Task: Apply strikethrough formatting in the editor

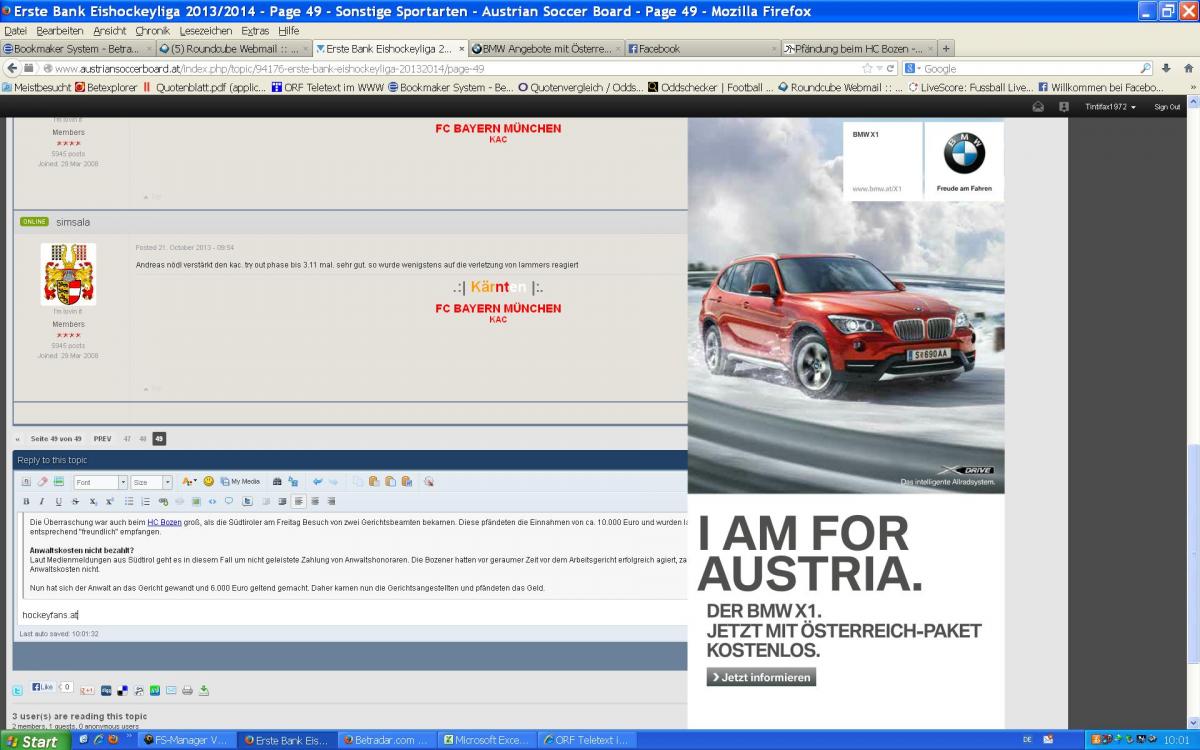Action: (x=75, y=501)
